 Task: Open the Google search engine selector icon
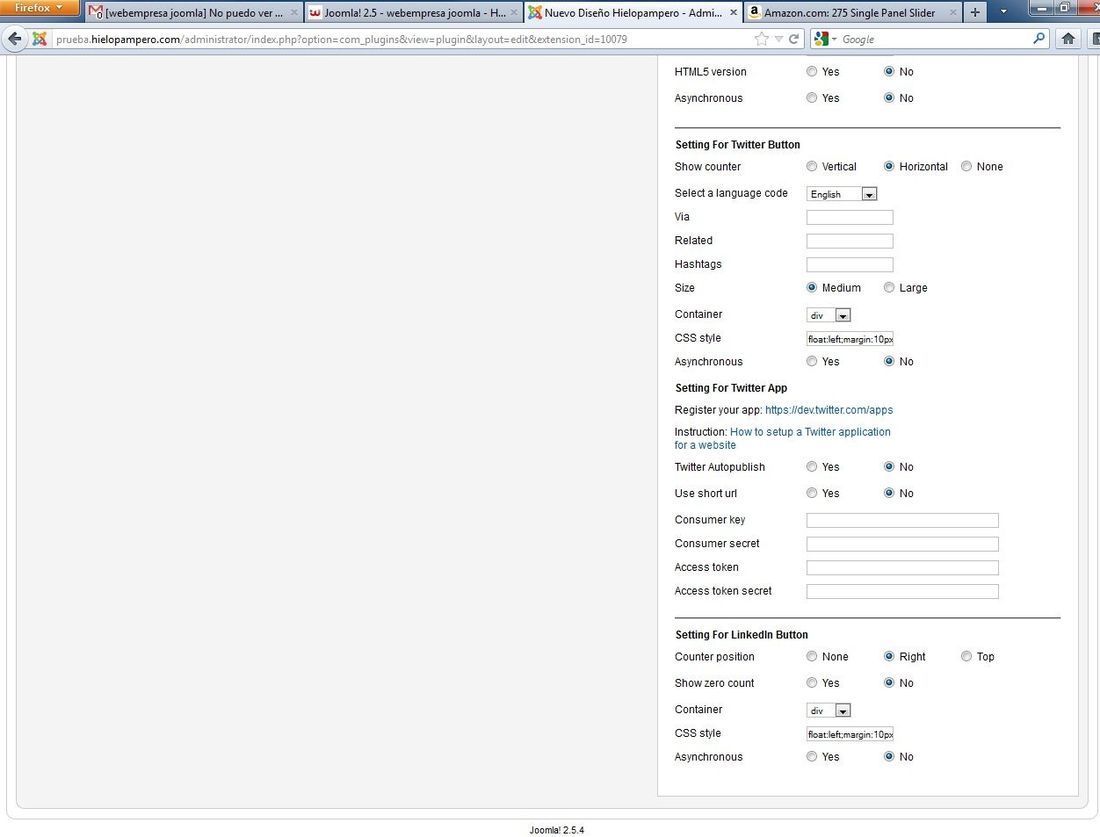824,39
